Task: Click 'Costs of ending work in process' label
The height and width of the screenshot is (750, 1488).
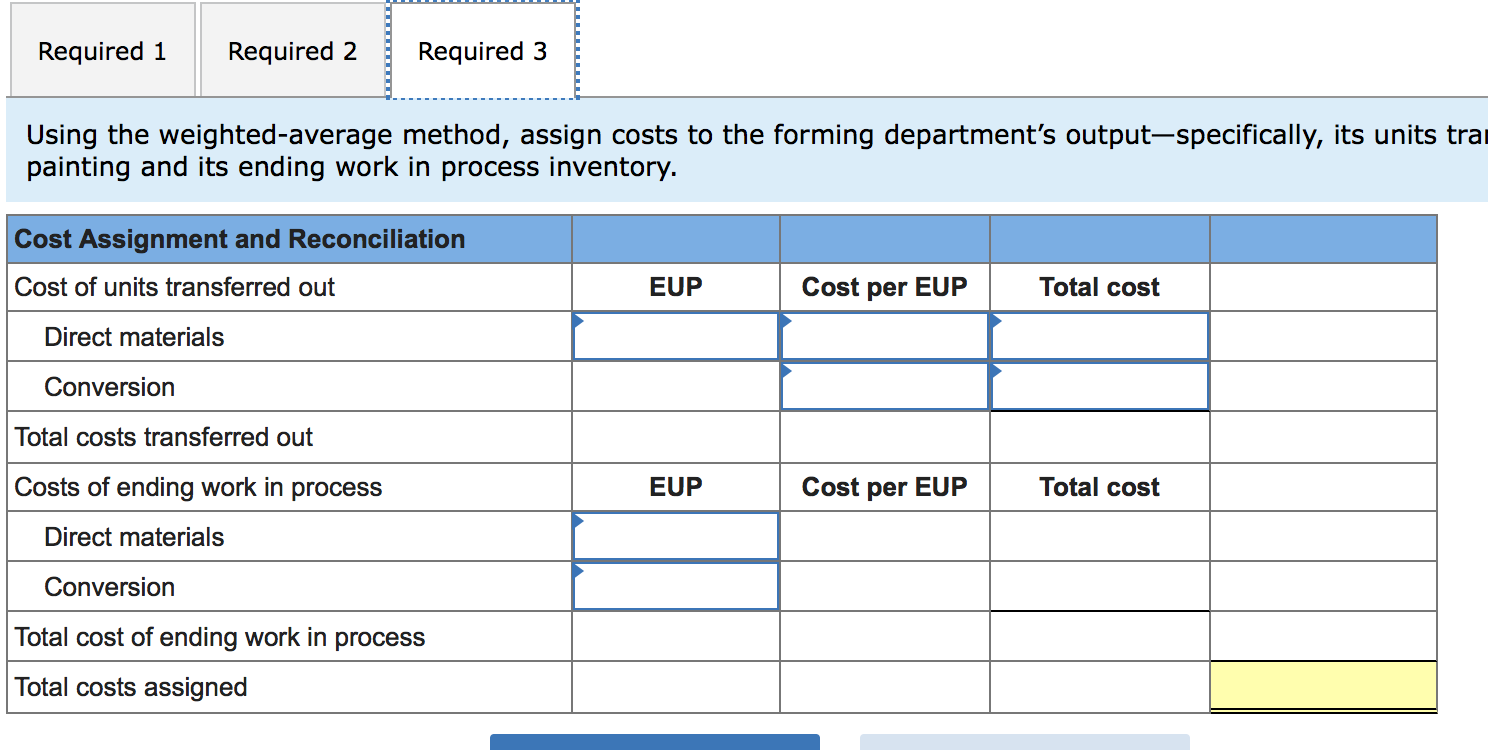Action: pyautogui.click(x=198, y=487)
